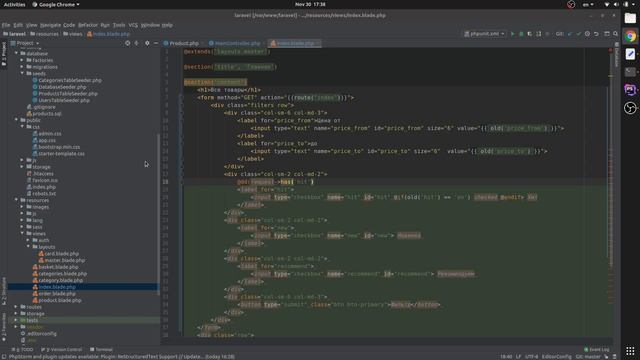Open the clock and date in the top bar
Screen dimensions: 640x360
click(310, 4)
